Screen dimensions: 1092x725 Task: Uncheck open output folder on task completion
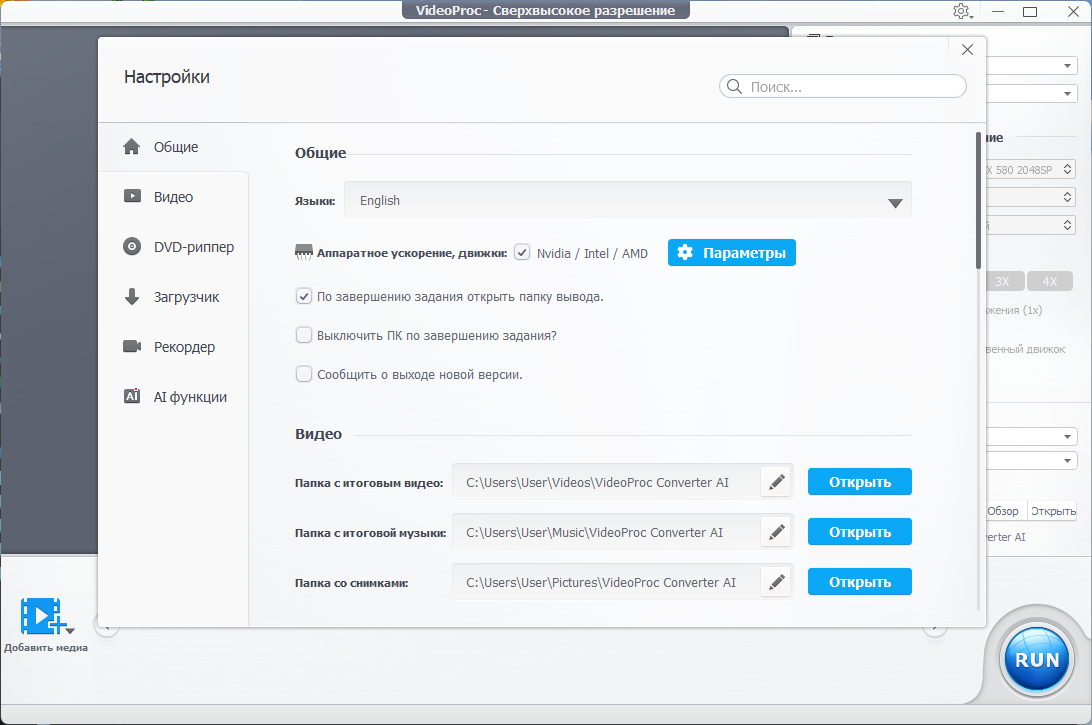pos(304,296)
